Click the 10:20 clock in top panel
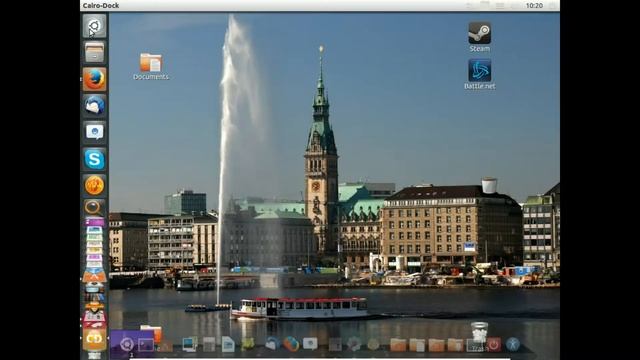Screen dimensions: 640x360 pyautogui.click(x=534, y=6)
